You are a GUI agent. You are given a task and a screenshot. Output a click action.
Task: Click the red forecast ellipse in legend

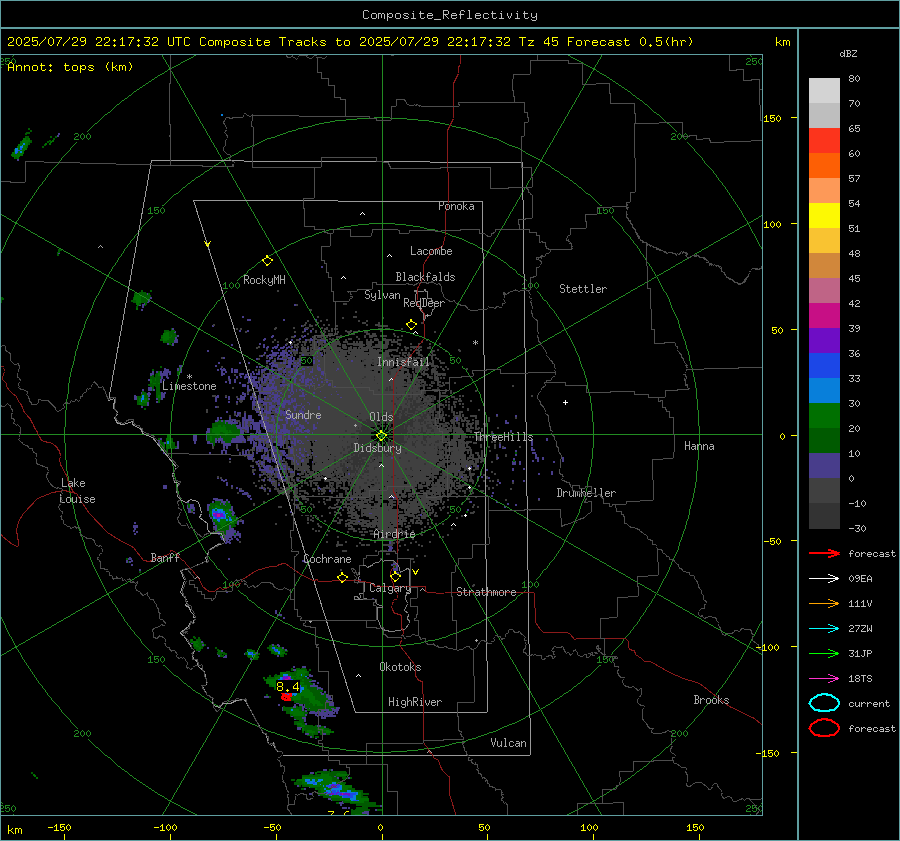pos(824,728)
